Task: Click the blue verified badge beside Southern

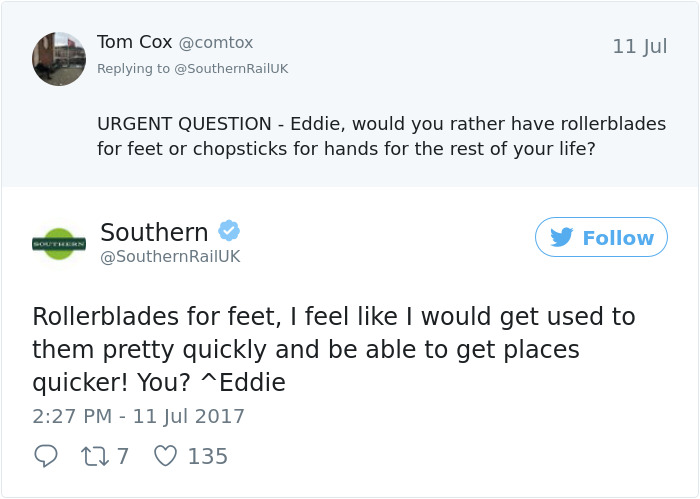Action: [229, 231]
